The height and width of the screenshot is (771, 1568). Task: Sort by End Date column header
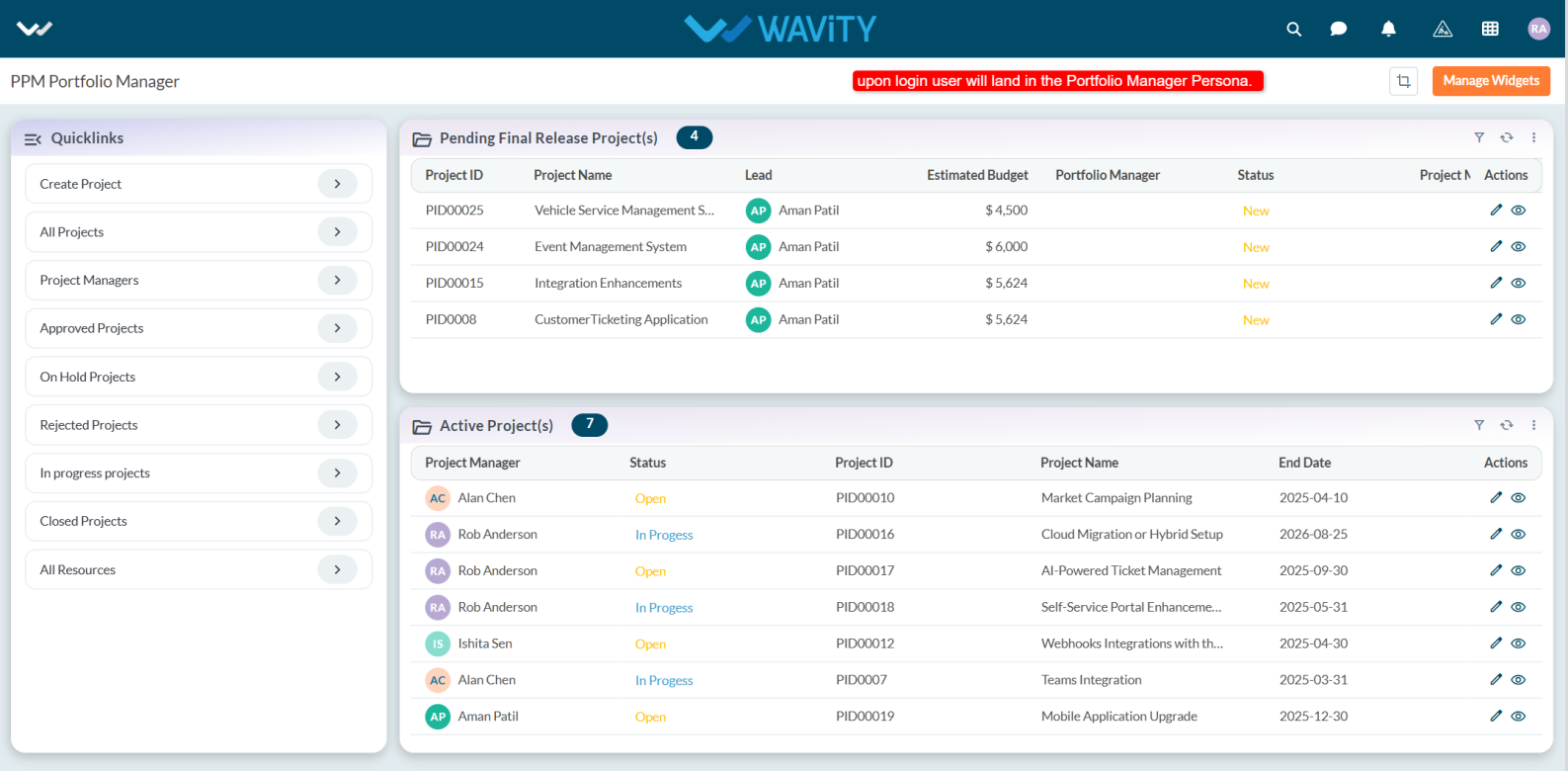(x=1304, y=463)
